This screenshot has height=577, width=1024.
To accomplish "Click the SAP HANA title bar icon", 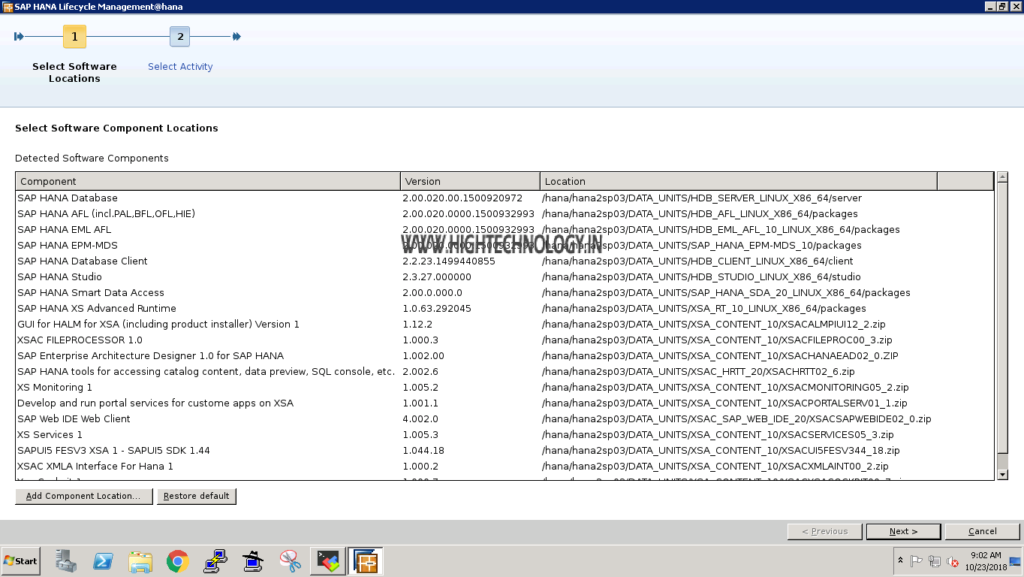I will 8,7.
